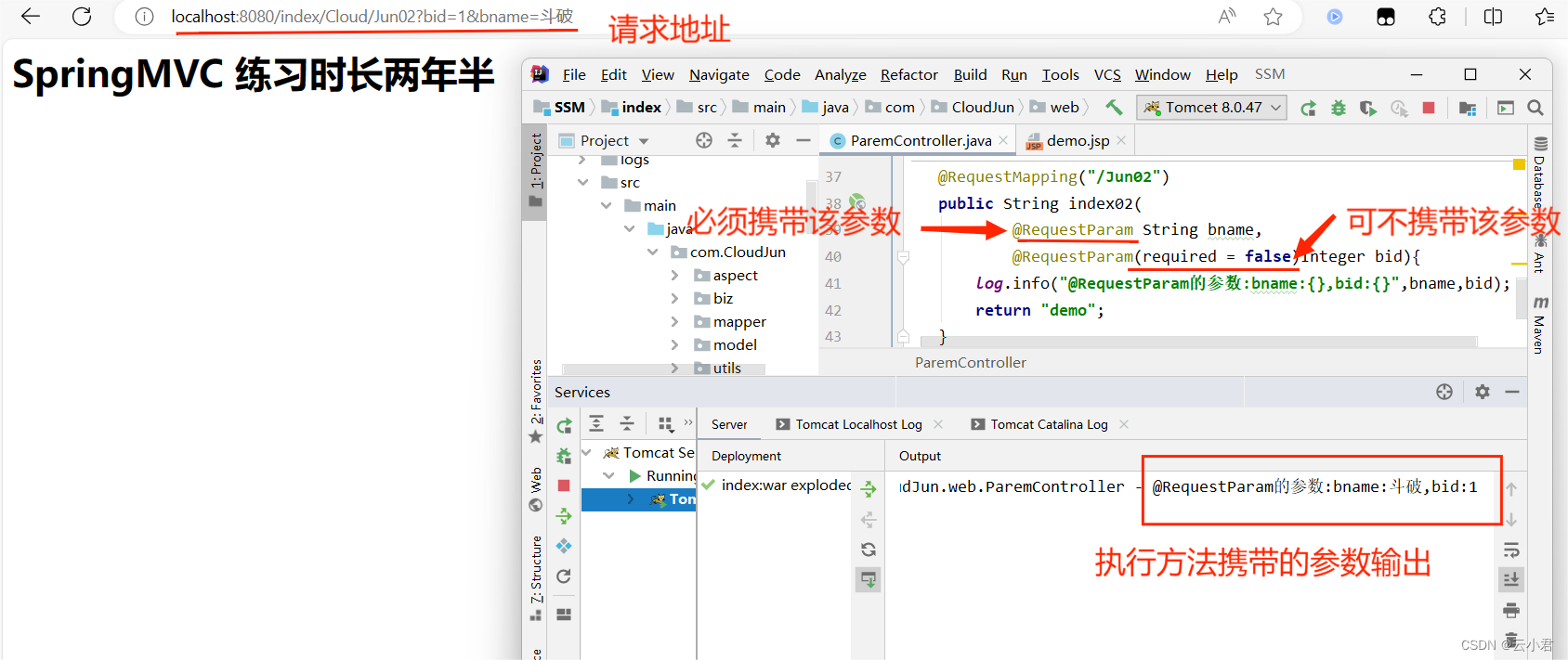Reload the browser page
The height and width of the screenshot is (660, 1568).
coord(82,16)
